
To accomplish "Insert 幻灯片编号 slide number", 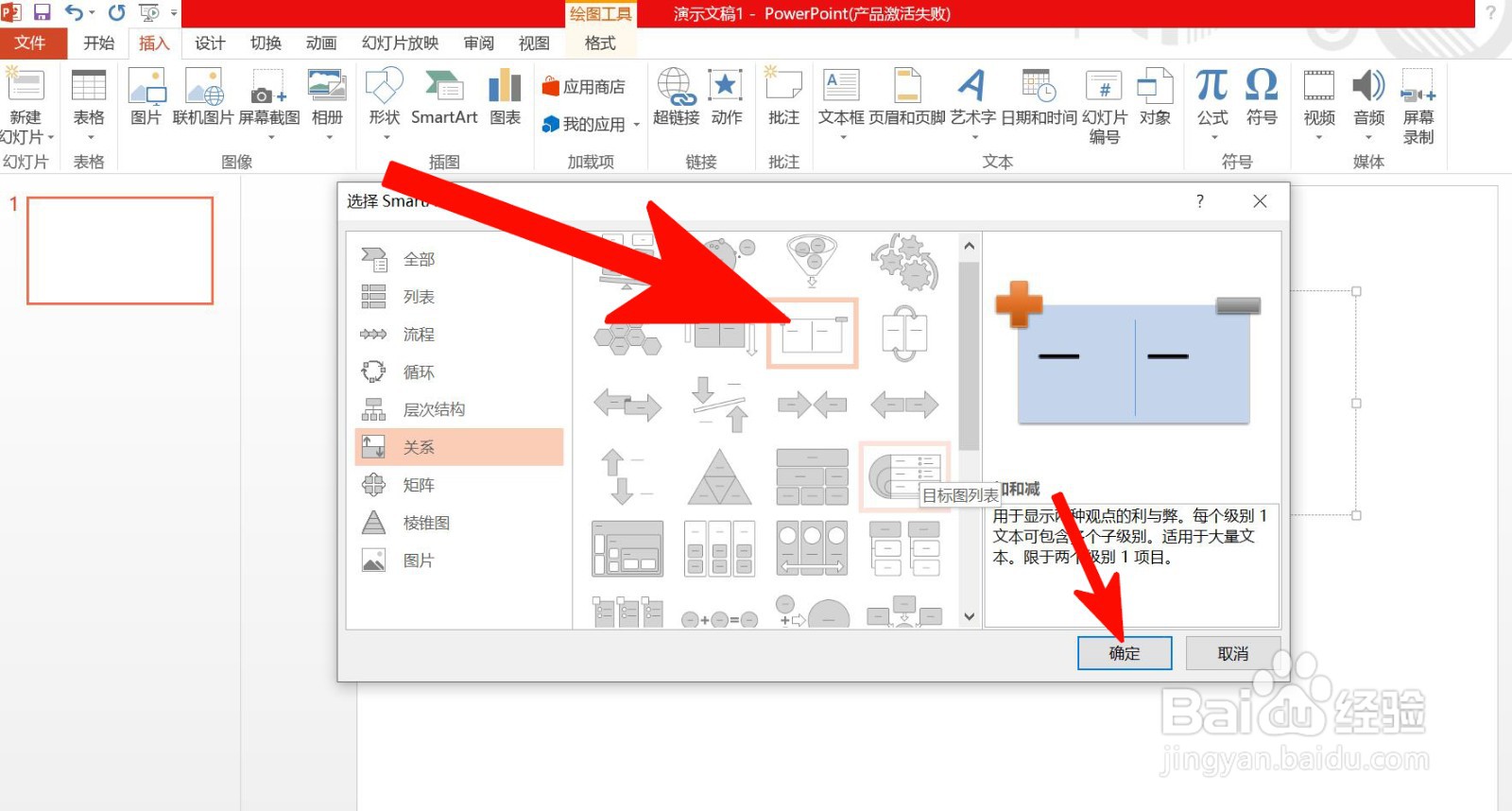I will [x=1104, y=106].
